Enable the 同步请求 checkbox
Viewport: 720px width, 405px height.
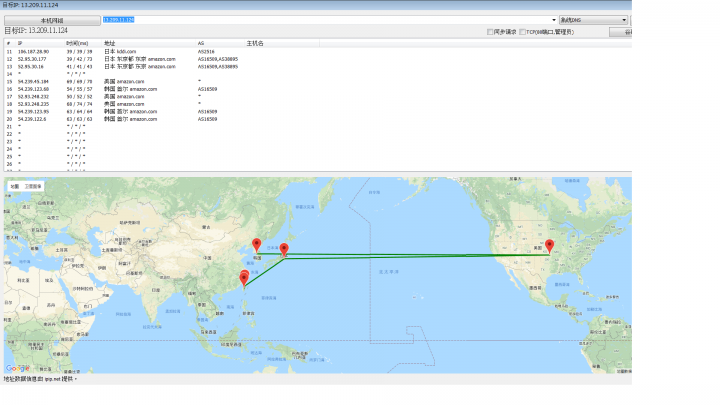490,32
